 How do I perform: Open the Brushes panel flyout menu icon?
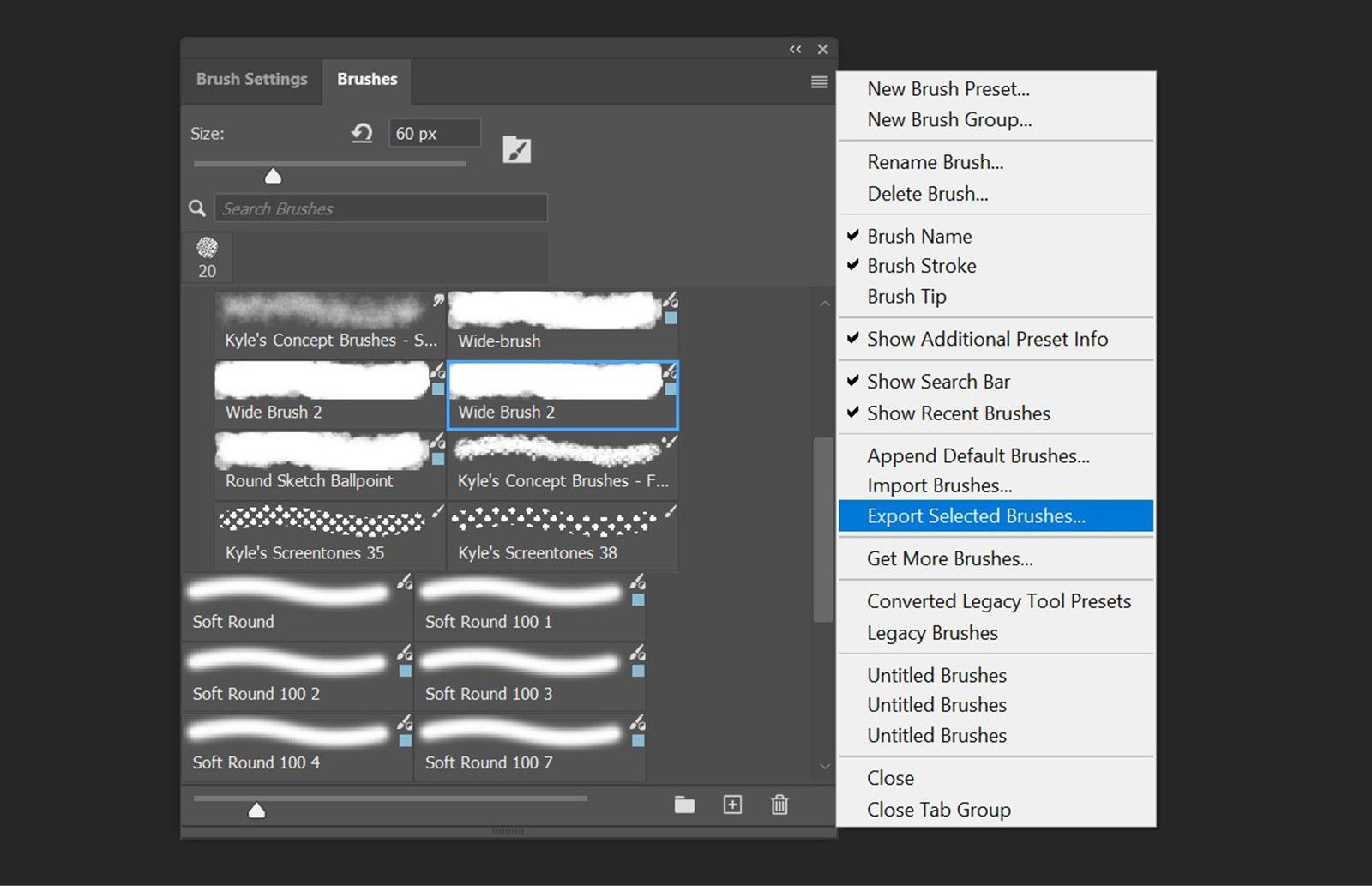pyautogui.click(x=819, y=81)
